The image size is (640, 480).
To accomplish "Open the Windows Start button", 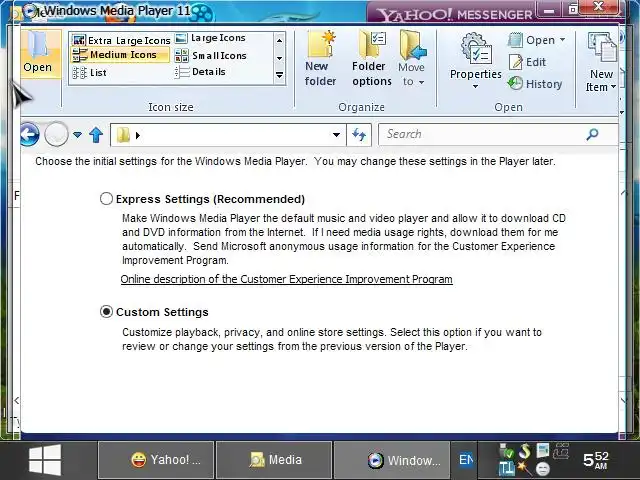I will pyautogui.click(x=45, y=460).
